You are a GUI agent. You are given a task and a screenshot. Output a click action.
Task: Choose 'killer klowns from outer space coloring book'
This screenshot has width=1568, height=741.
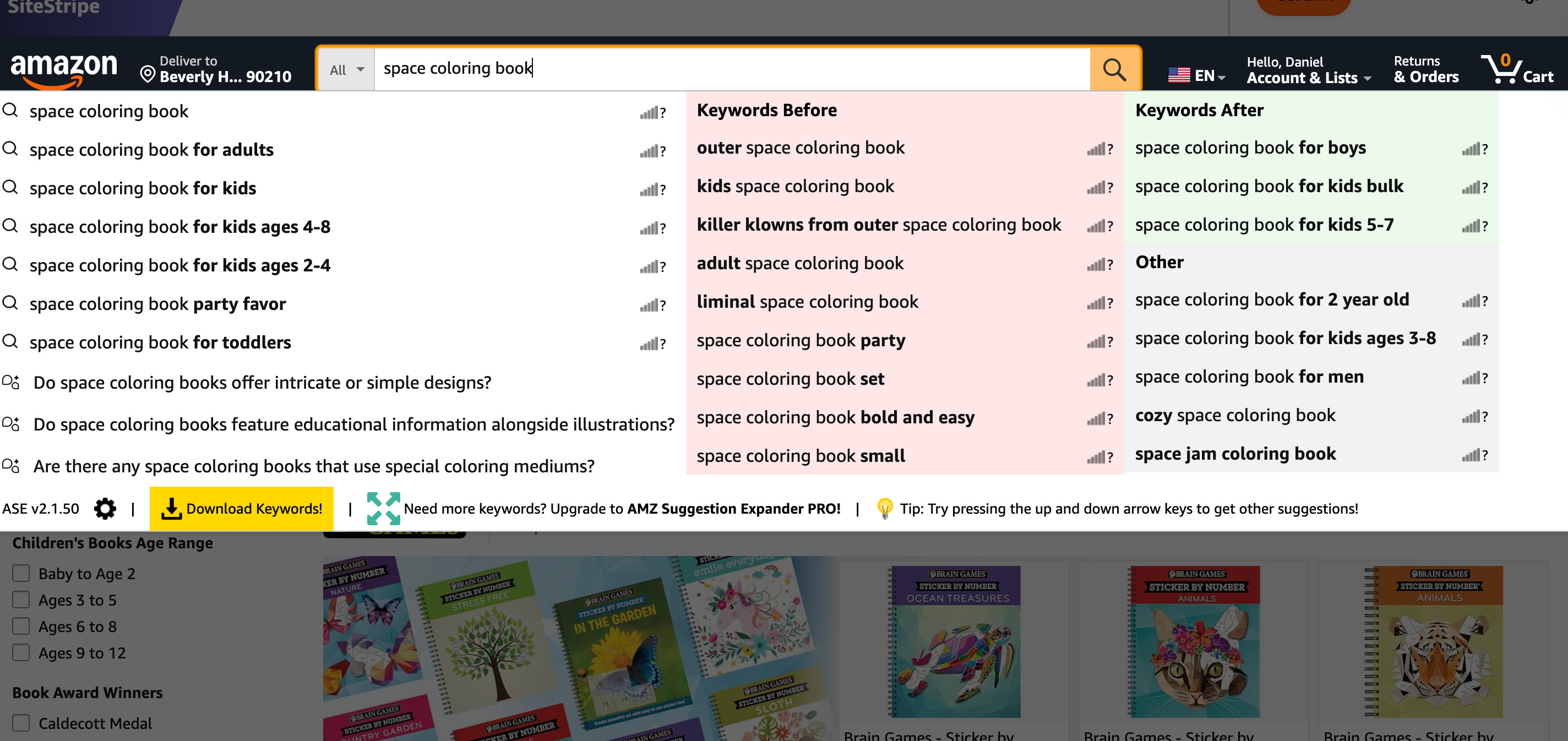tap(878, 225)
